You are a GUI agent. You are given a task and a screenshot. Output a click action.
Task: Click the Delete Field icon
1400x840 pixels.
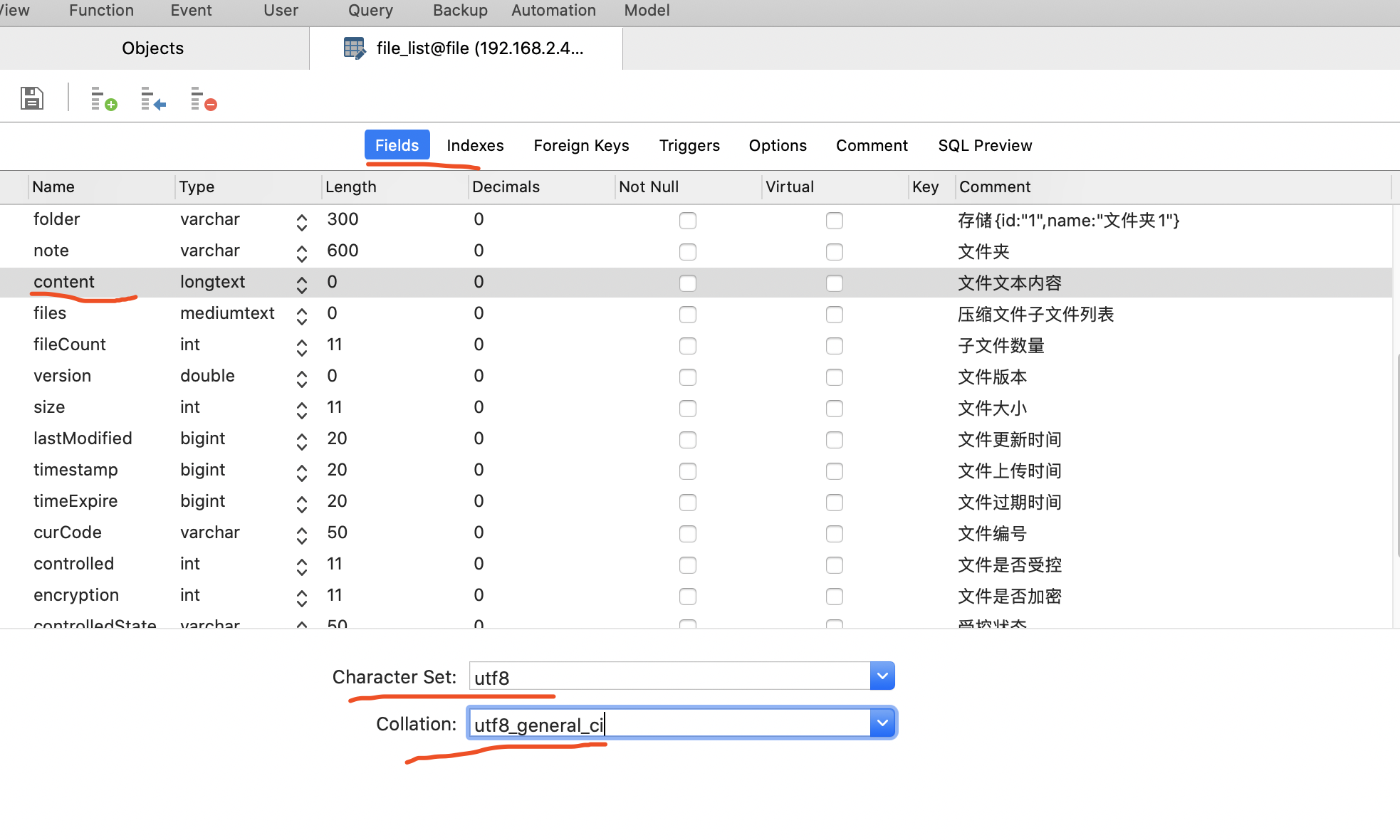click(203, 99)
